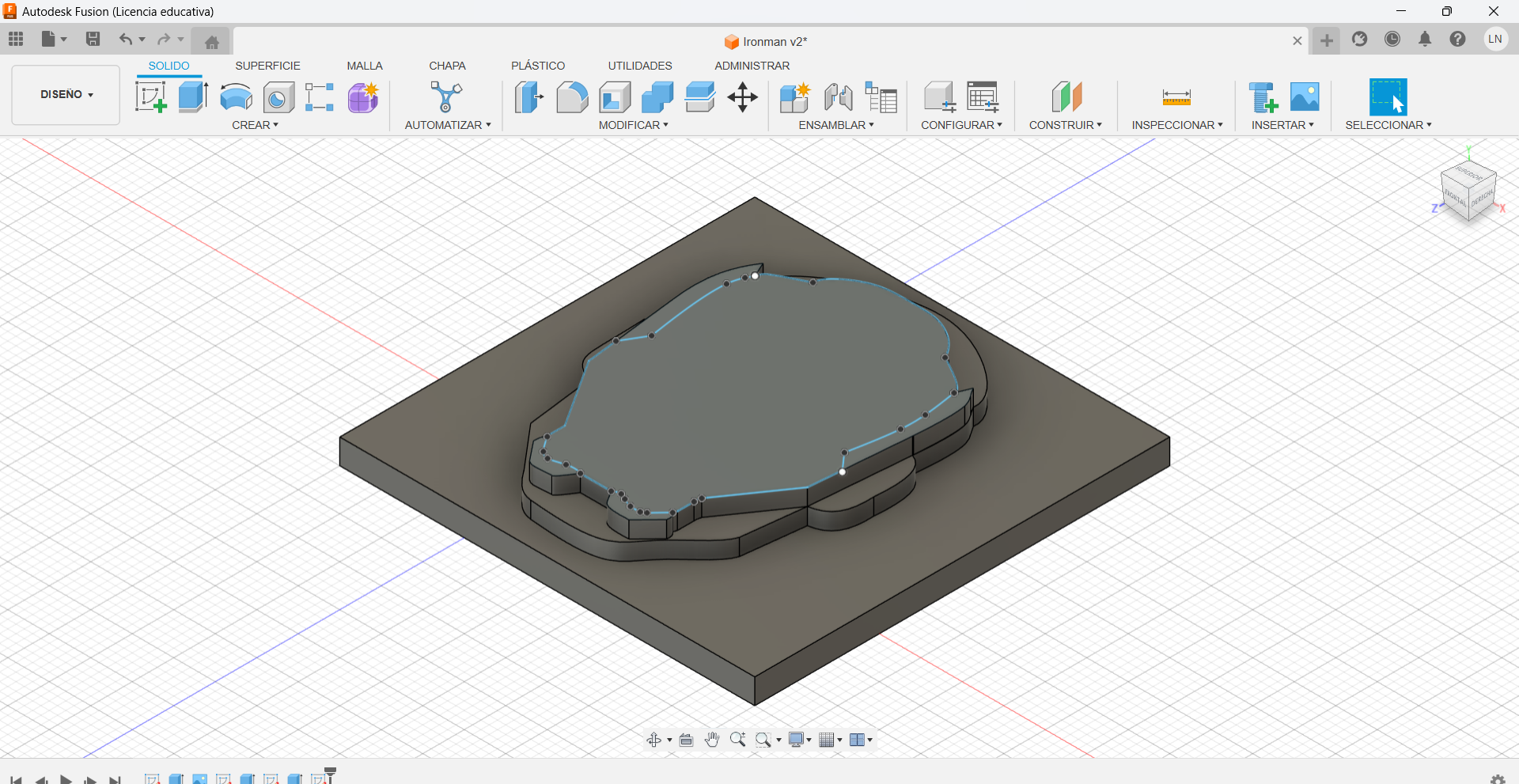
Task: Open the configuration table icon
Action: (983, 97)
